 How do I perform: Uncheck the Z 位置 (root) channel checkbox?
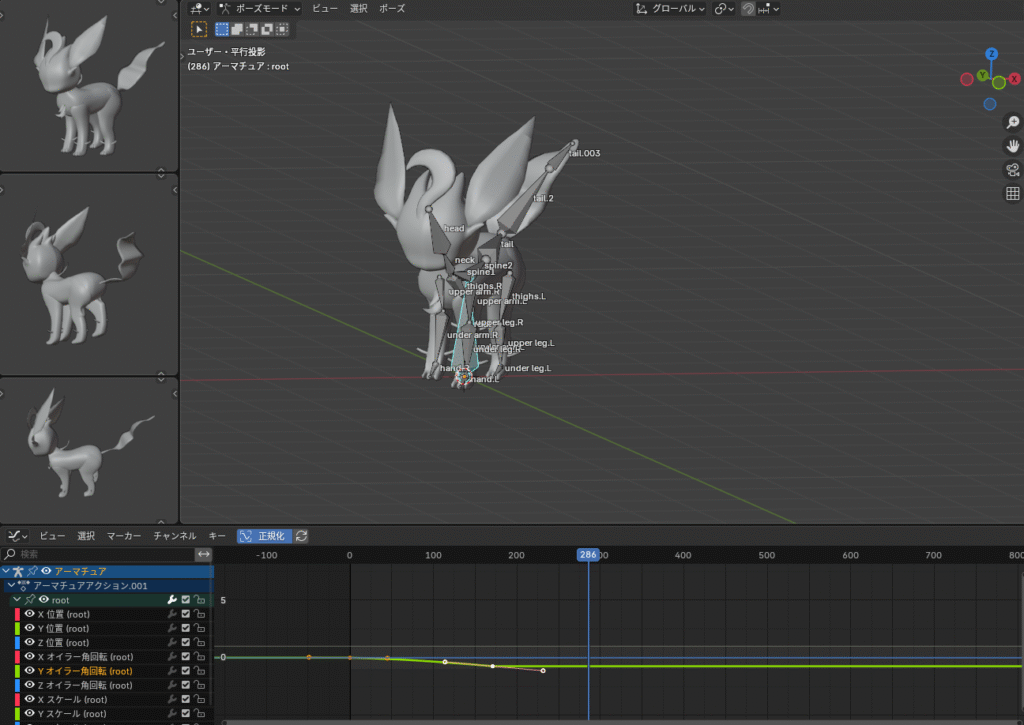pos(186,643)
